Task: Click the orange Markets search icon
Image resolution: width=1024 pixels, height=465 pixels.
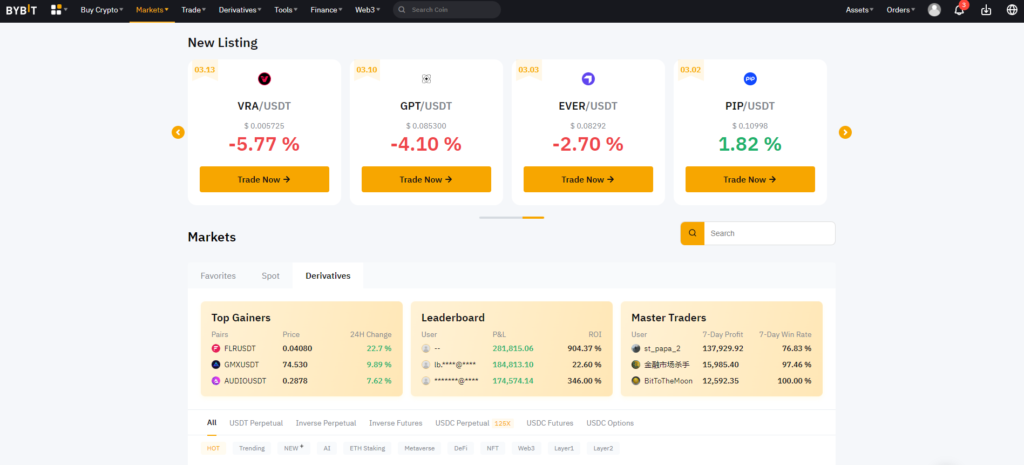Action: click(x=691, y=233)
